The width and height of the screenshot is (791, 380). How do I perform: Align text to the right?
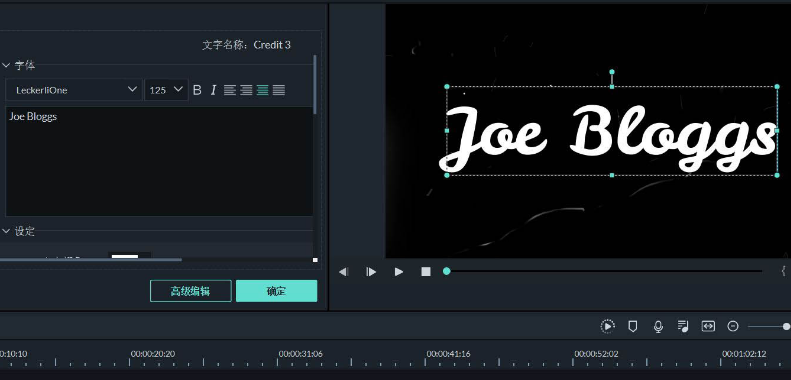[x=246, y=90]
